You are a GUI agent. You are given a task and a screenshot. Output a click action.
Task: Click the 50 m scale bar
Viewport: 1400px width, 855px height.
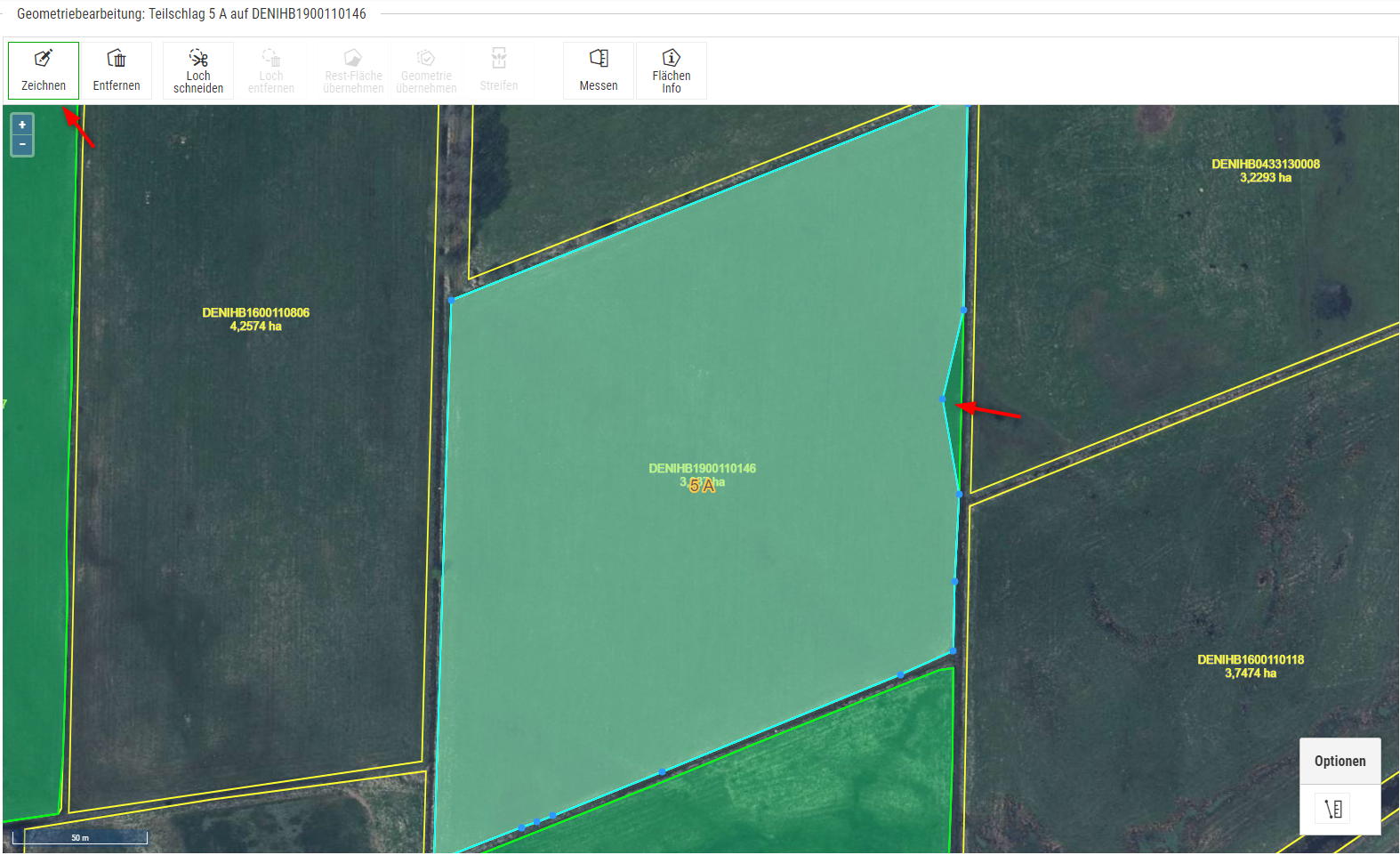pyautogui.click(x=80, y=837)
